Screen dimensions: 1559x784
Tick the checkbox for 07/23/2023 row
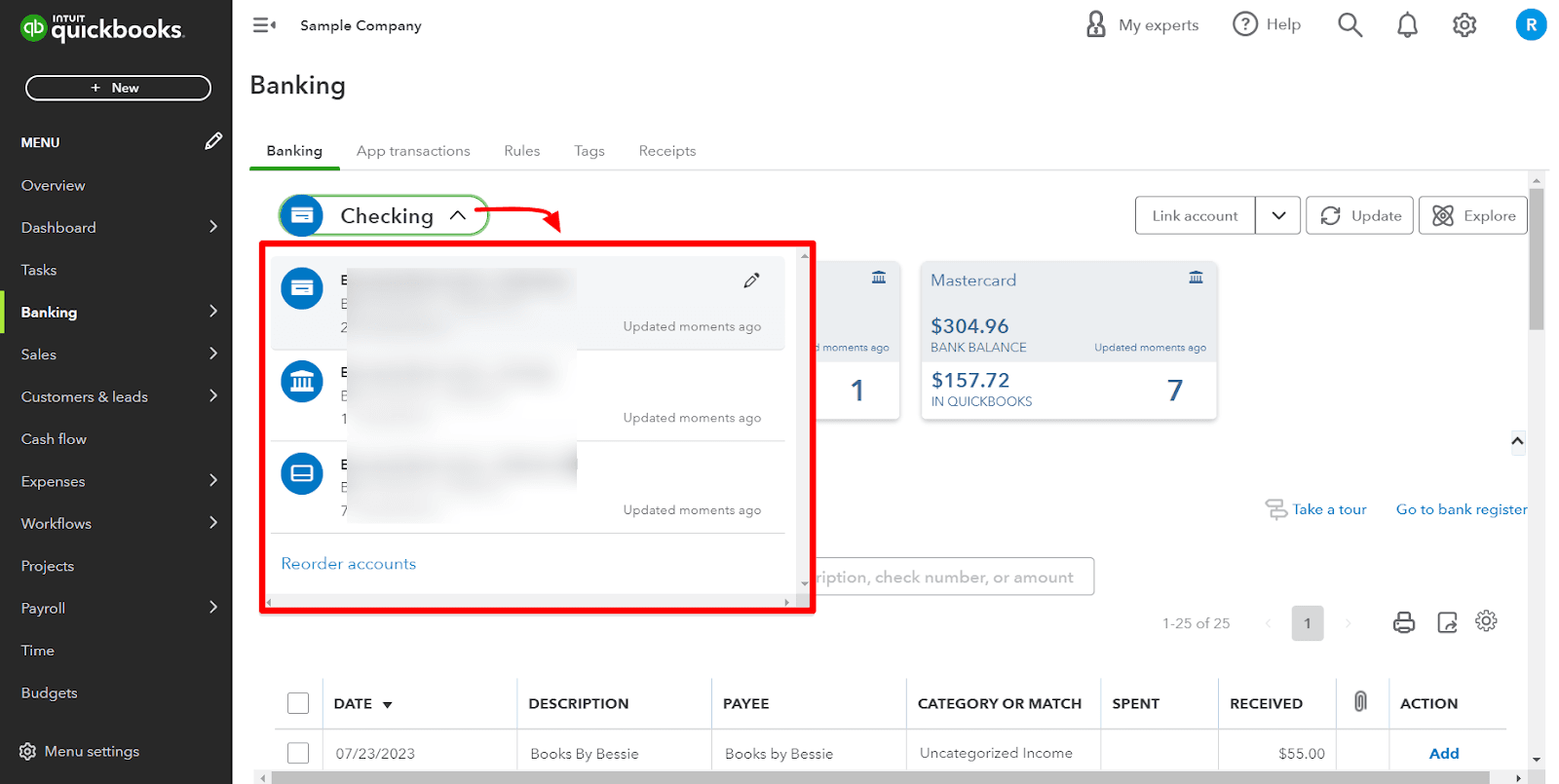298,753
